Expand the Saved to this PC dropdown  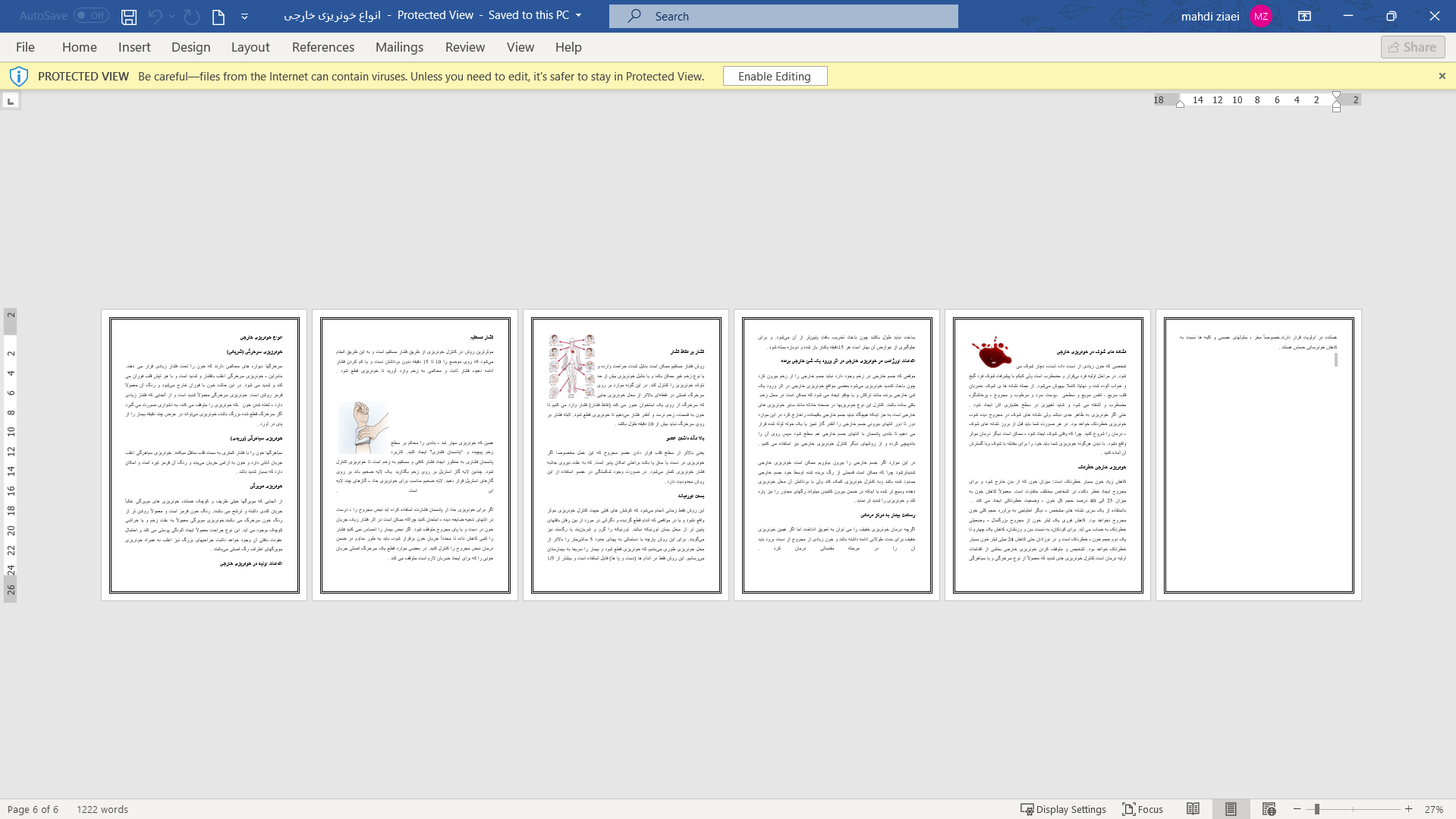pyautogui.click(x=579, y=15)
